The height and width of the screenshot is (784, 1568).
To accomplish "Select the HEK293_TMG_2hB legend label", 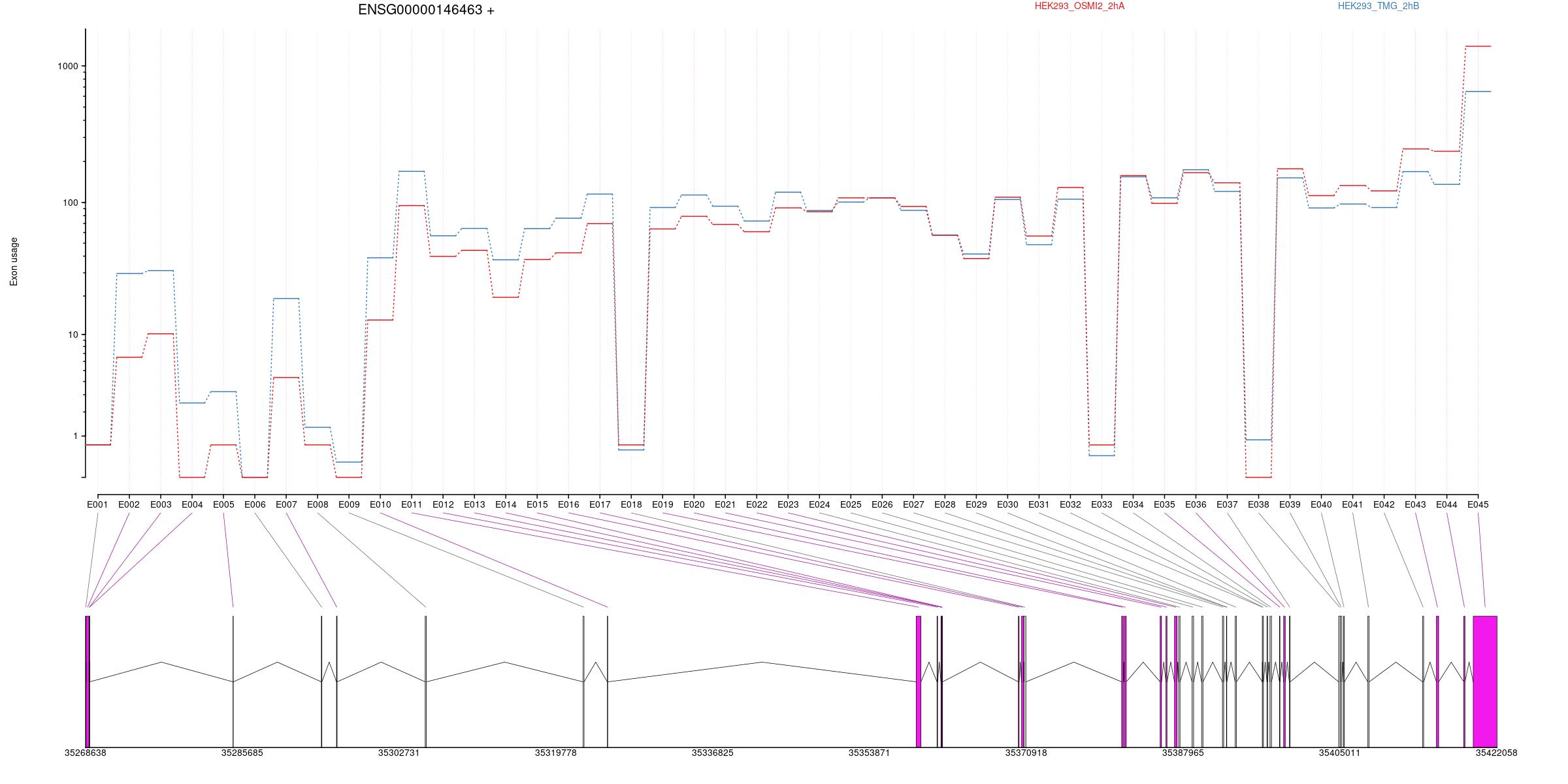I will [x=1379, y=6].
